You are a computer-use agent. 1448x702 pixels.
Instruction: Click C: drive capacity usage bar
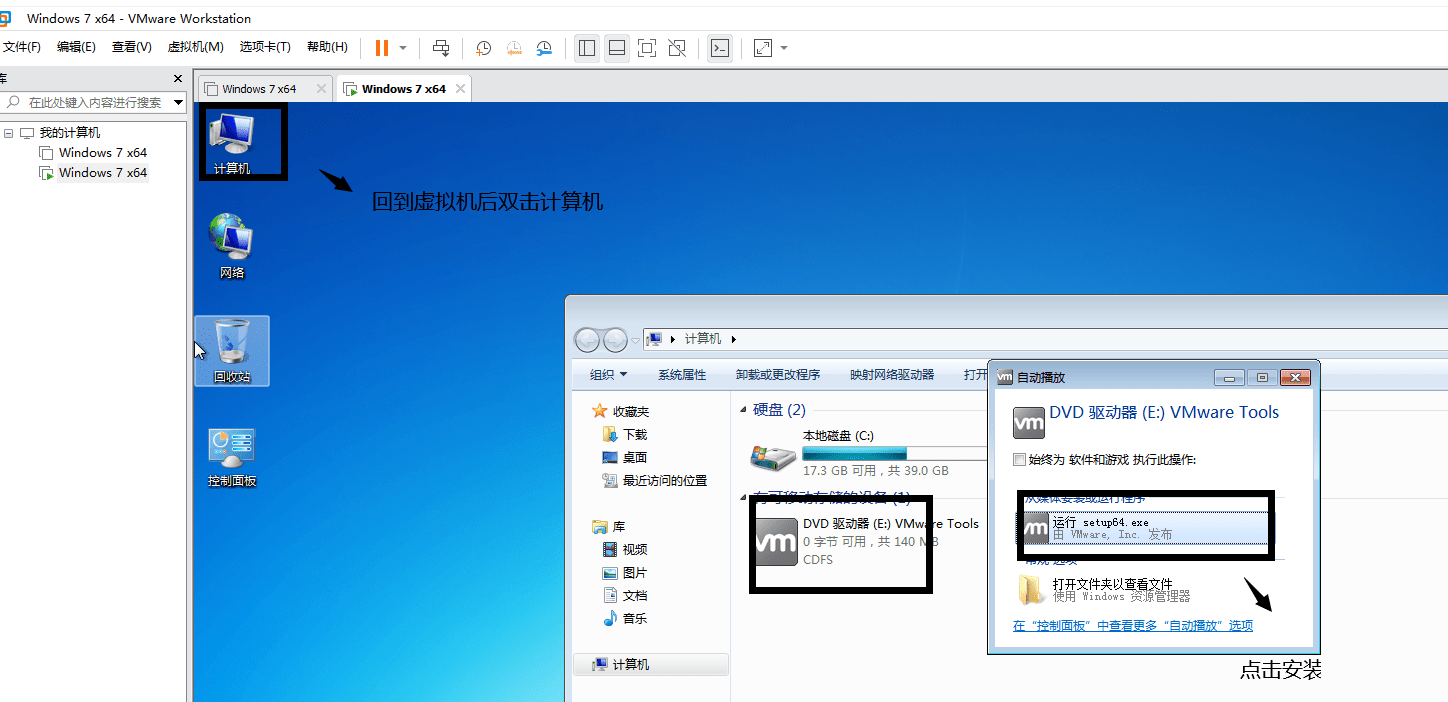point(895,454)
